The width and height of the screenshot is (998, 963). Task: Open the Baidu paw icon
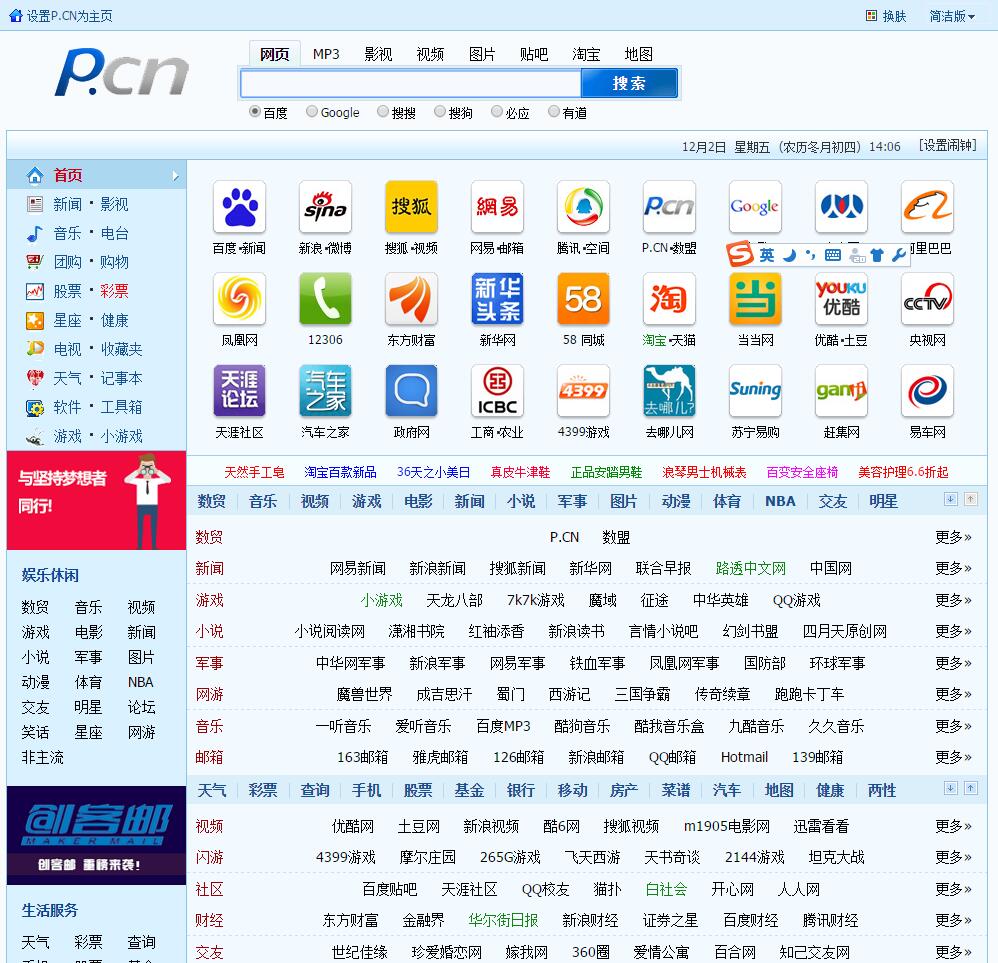pos(239,207)
